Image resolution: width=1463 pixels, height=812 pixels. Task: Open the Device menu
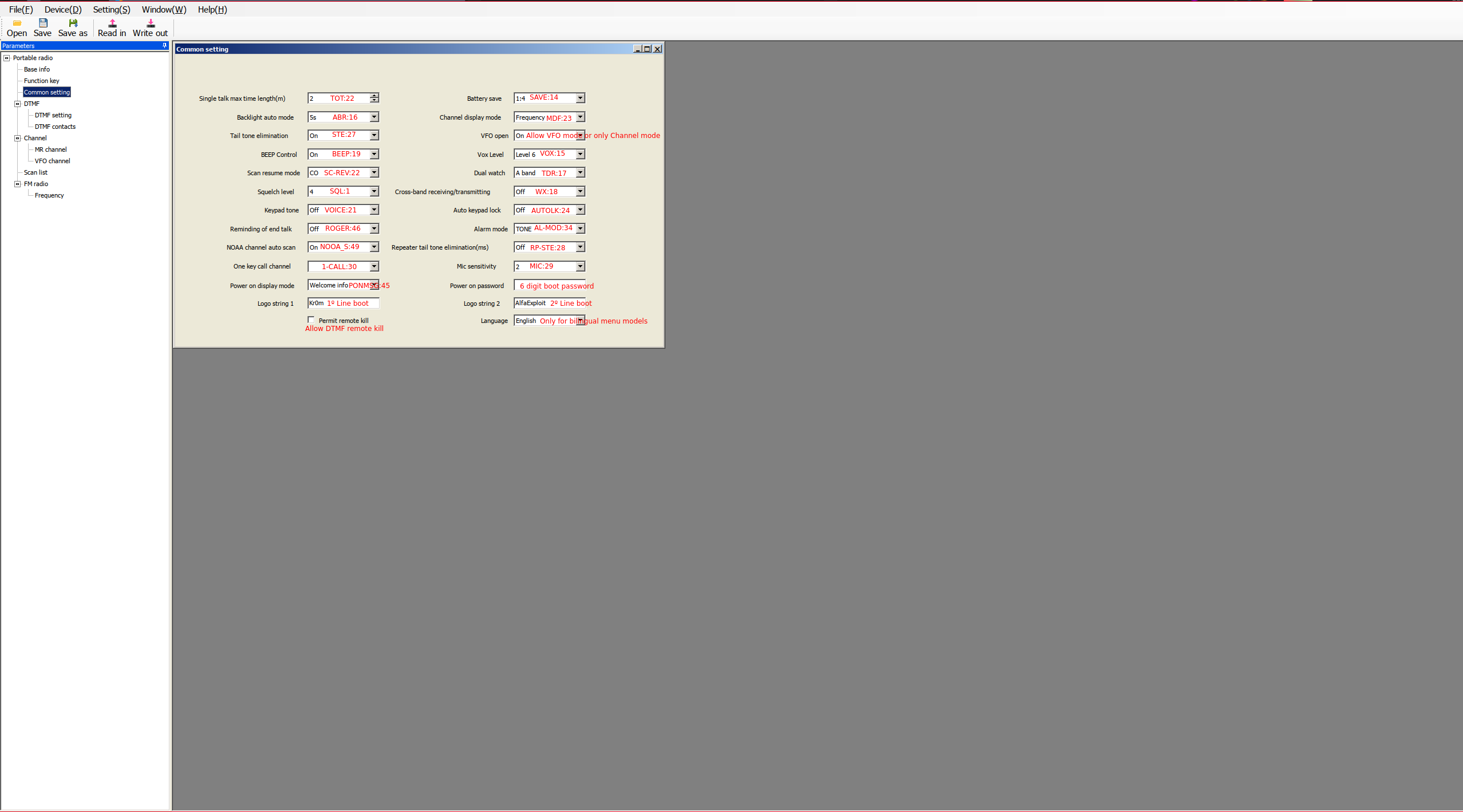(x=63, y=9)
